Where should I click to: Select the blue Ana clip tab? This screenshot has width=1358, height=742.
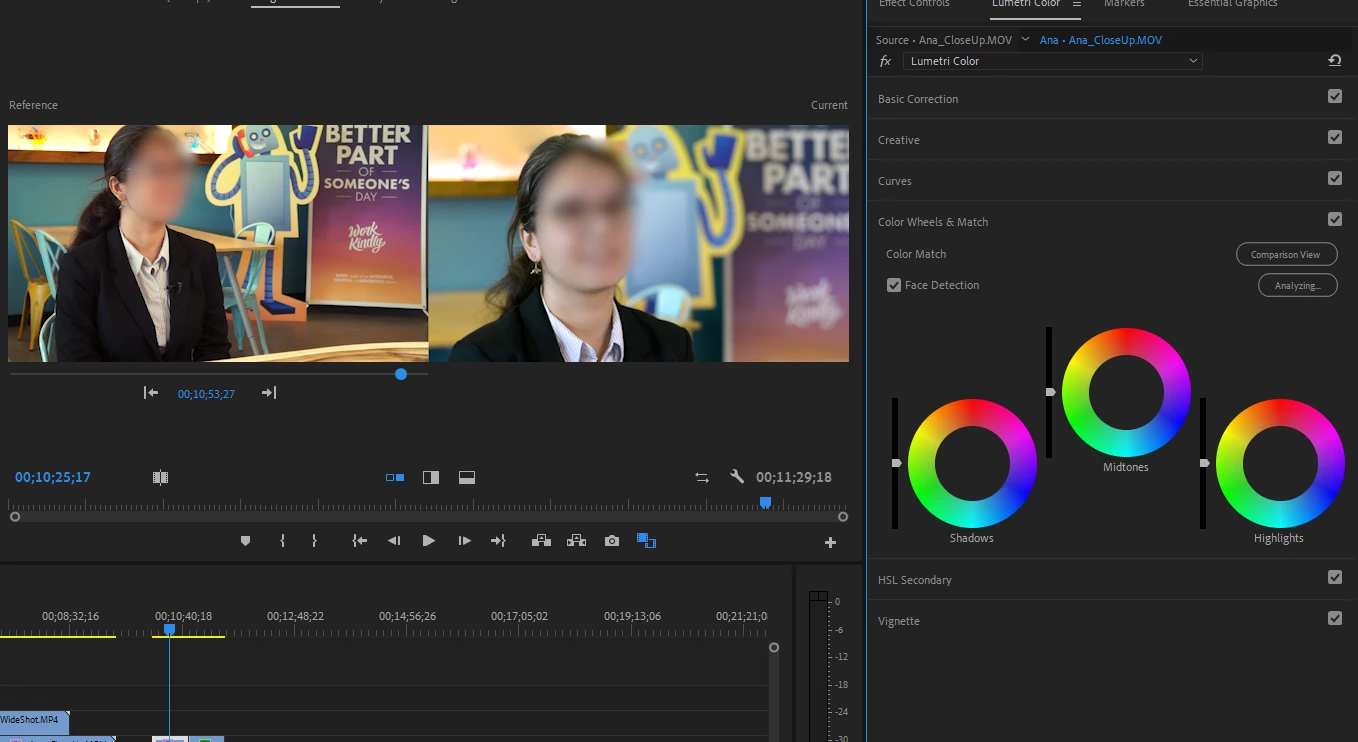coord(1101,40)
